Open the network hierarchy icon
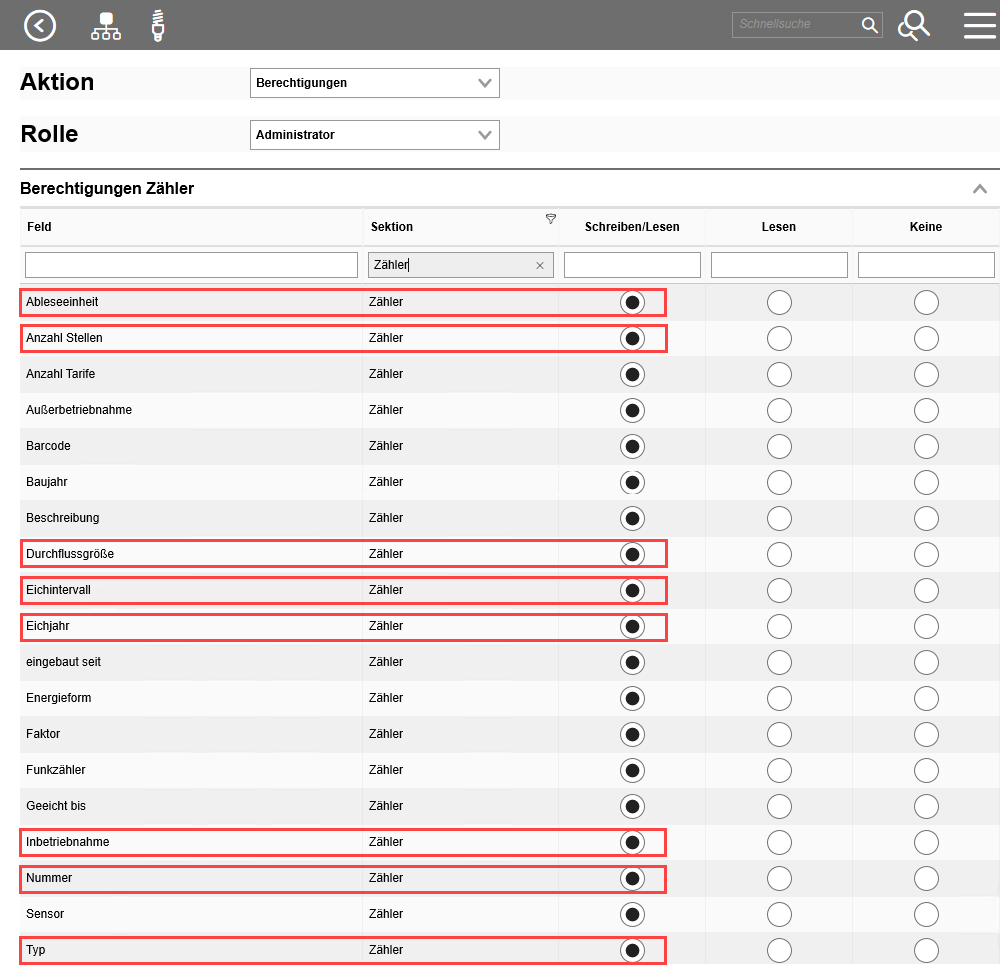The height and width of the screenshot is (965, 1000). point(105,26)
